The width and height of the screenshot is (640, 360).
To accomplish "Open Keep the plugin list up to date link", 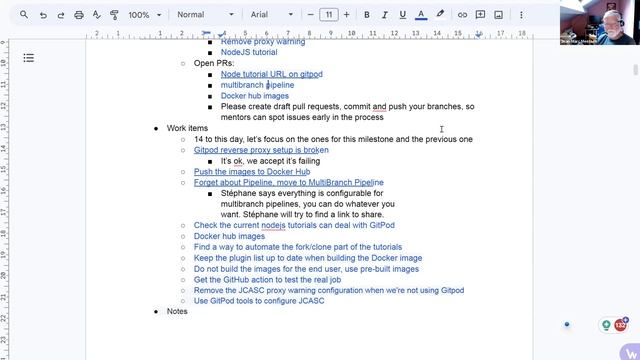I will coord(308,258).
